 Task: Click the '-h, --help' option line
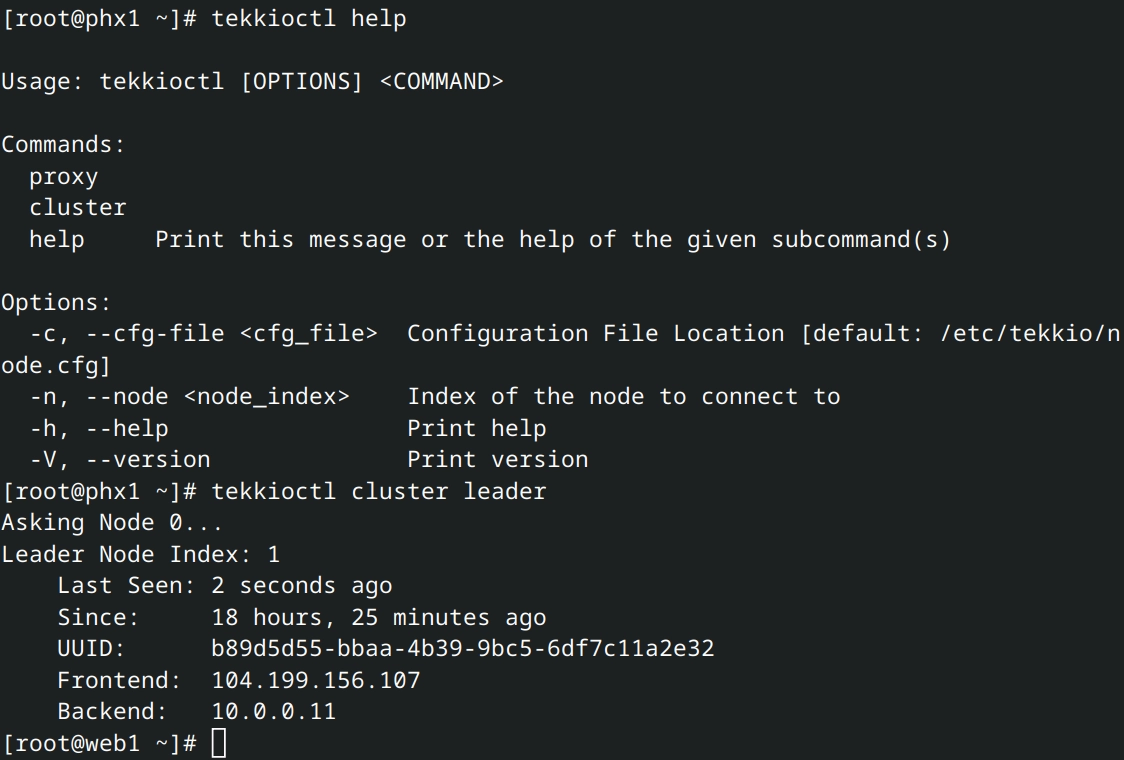click(x=99, y=429)
